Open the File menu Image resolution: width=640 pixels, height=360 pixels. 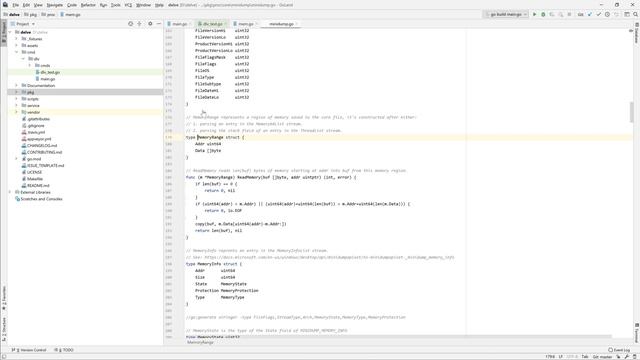point(16,5)
